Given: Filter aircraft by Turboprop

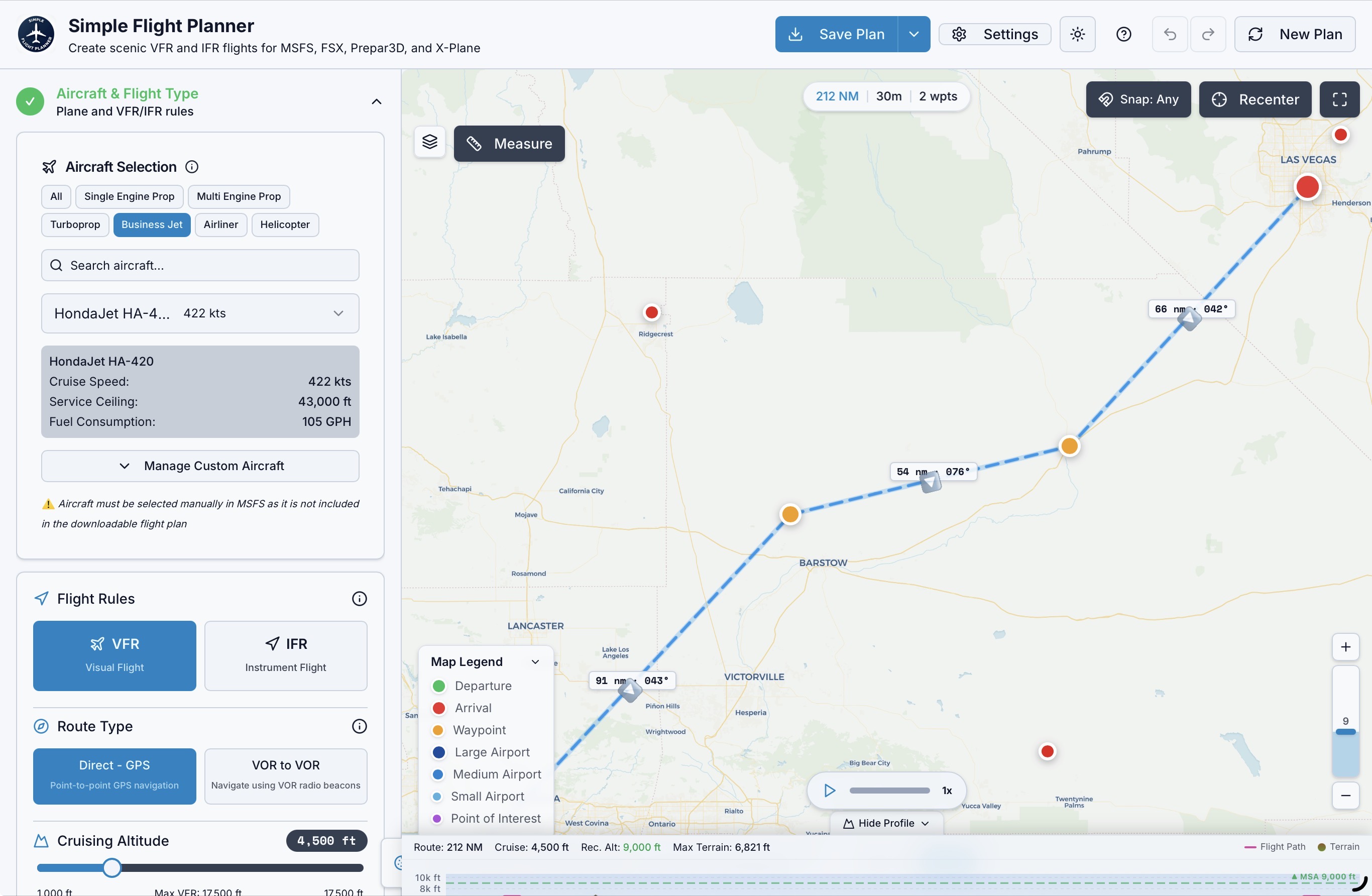Looking at the screenshot, I should (x=75, y=225).
